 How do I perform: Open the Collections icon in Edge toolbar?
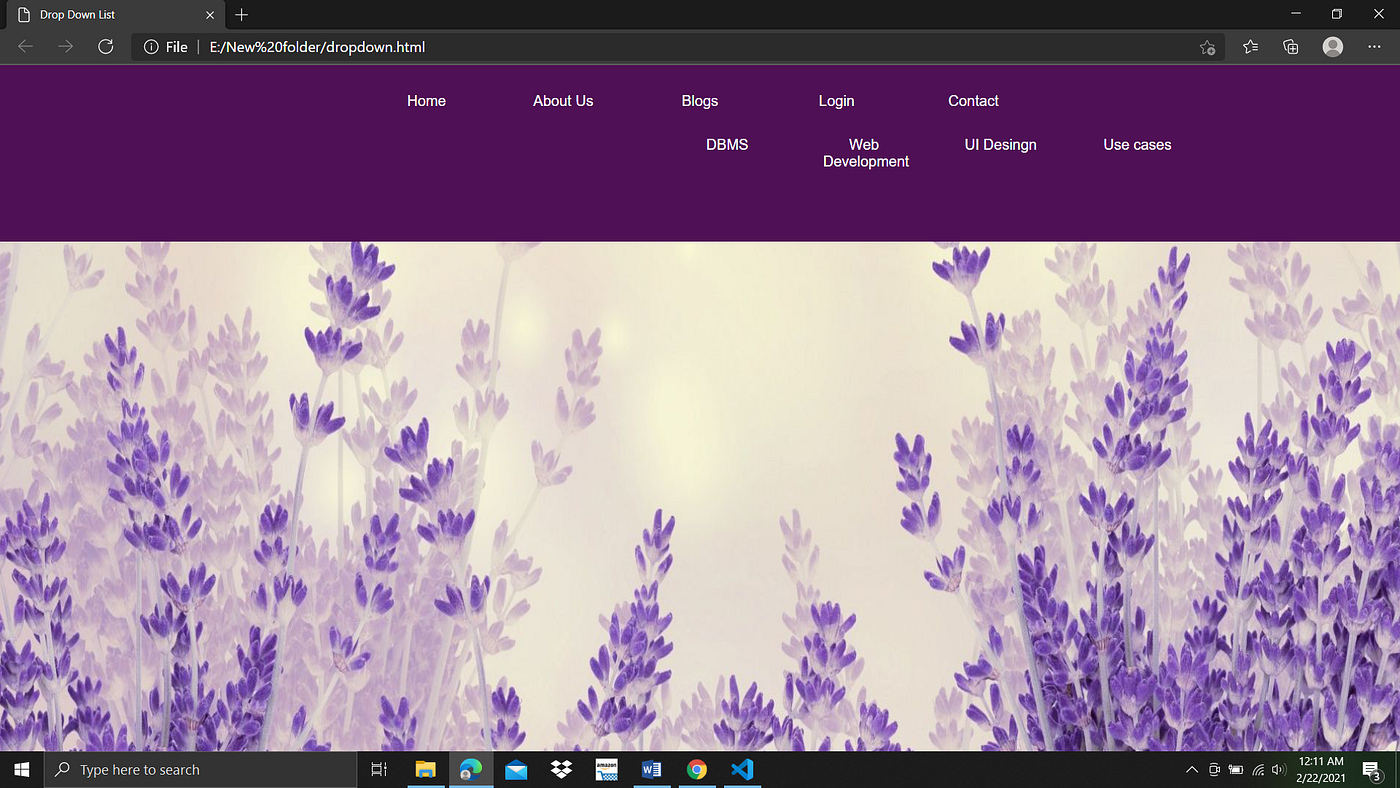coord(1291,47)
